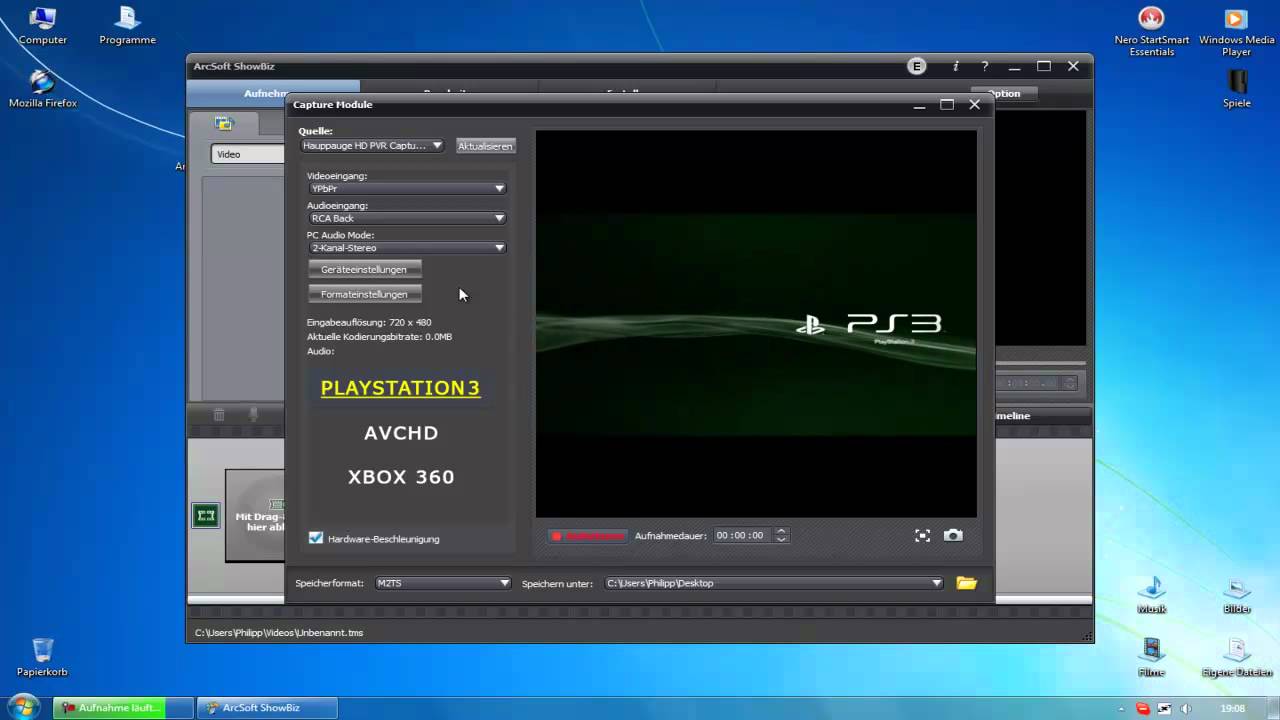The image size is (1280, 720).
Task: Open the Computer desktop icon
Action: click(x=43, y=26)
